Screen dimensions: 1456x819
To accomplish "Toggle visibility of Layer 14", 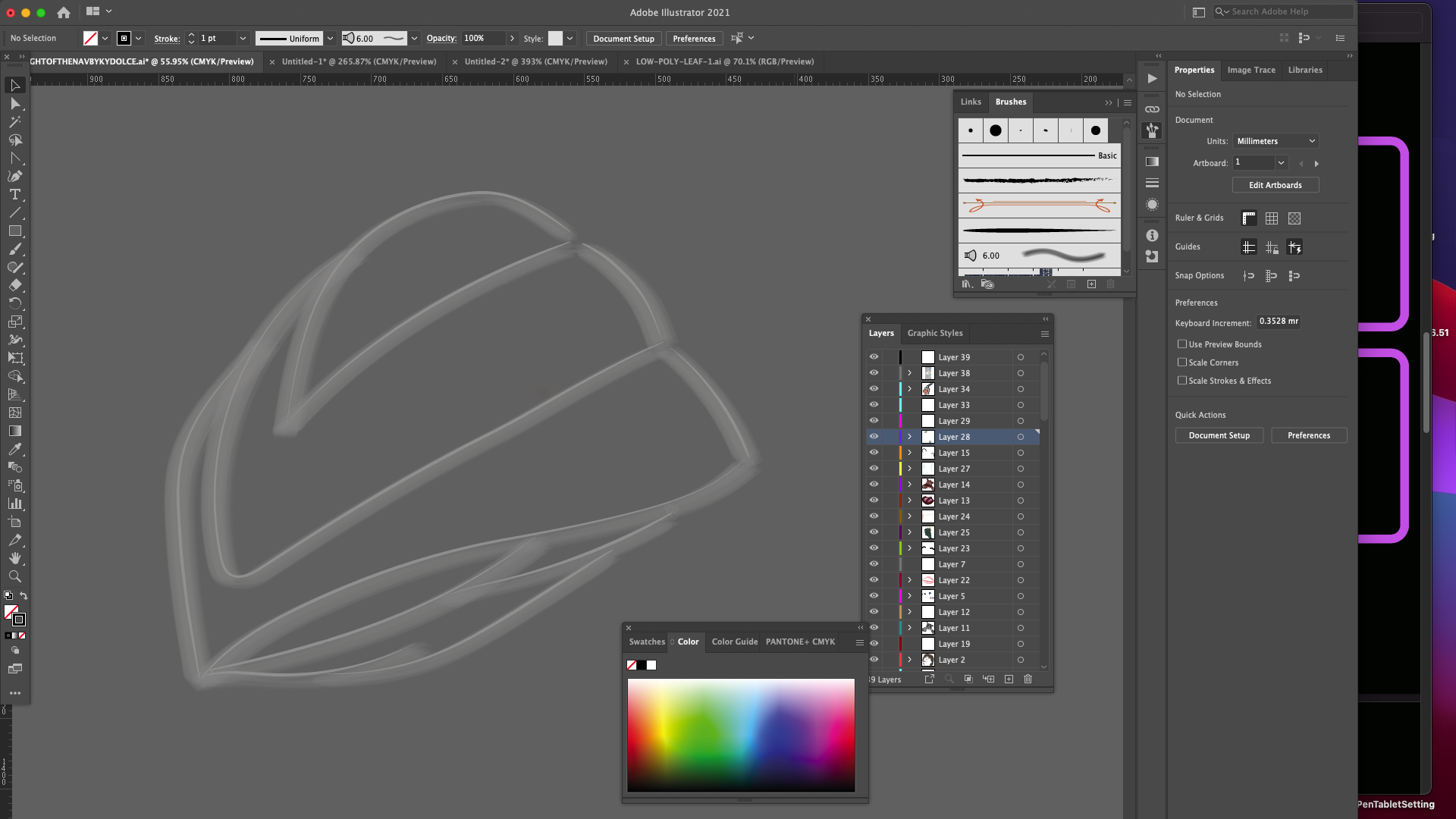I will 874,484.
